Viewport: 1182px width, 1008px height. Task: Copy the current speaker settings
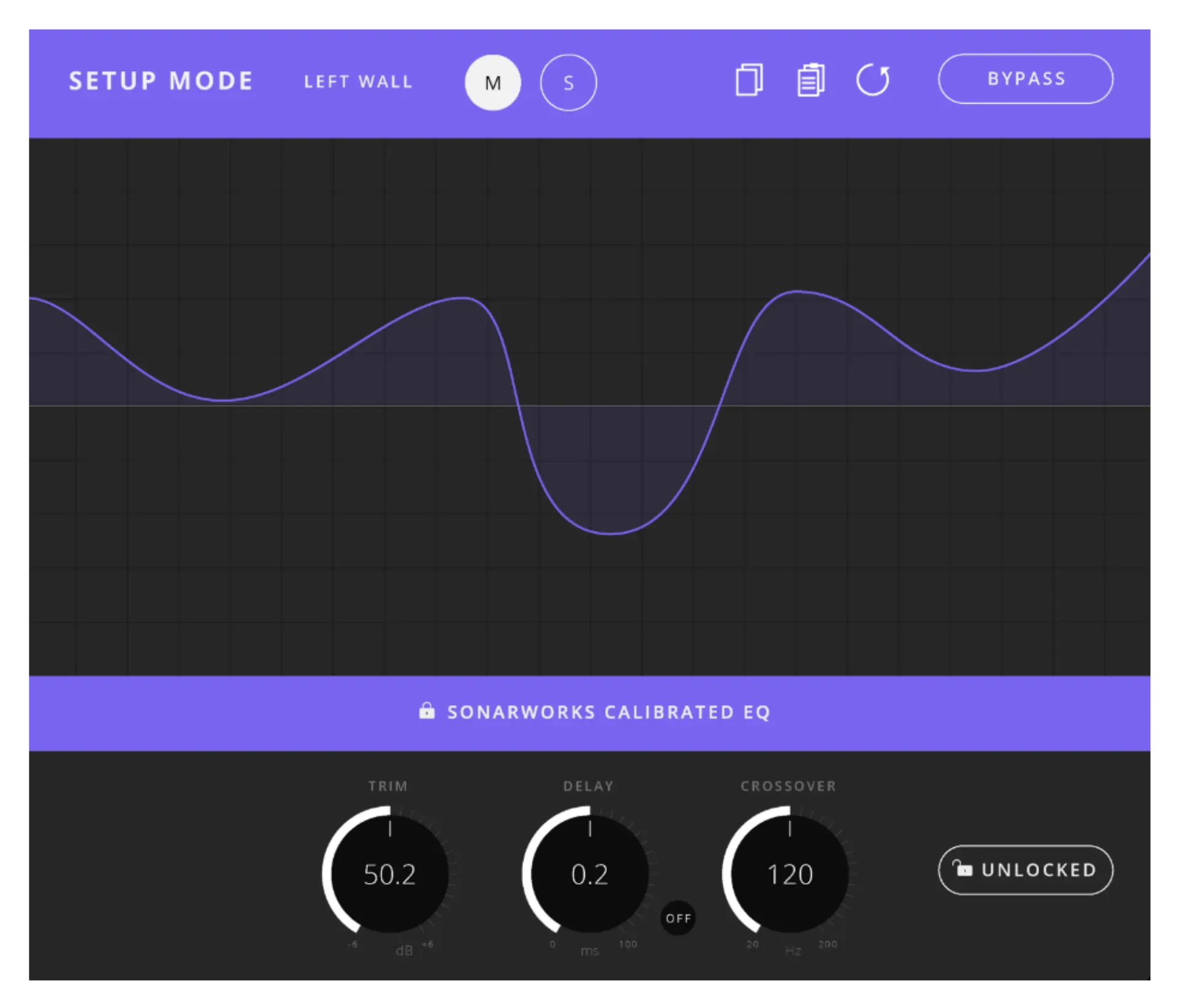click(x=750, y=80)
